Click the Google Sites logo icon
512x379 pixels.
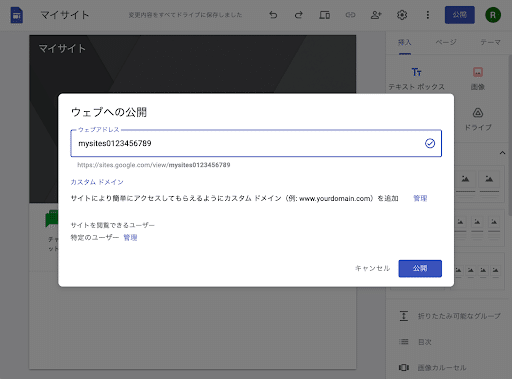(x=17, y=15)
